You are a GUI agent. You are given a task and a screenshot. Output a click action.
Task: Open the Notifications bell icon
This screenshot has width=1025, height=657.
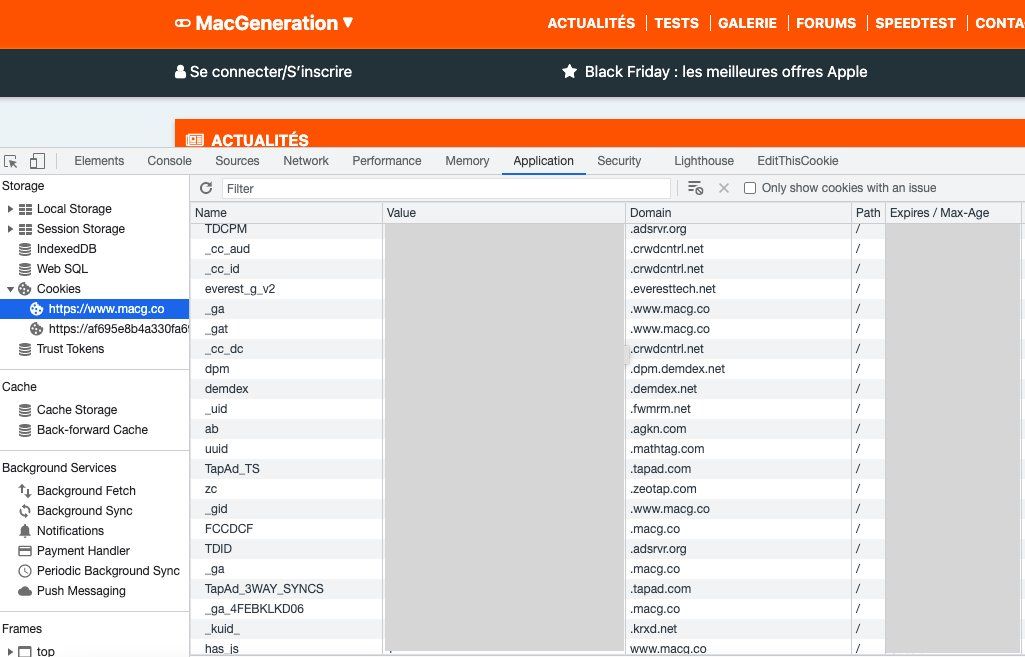tap(25, 531)
